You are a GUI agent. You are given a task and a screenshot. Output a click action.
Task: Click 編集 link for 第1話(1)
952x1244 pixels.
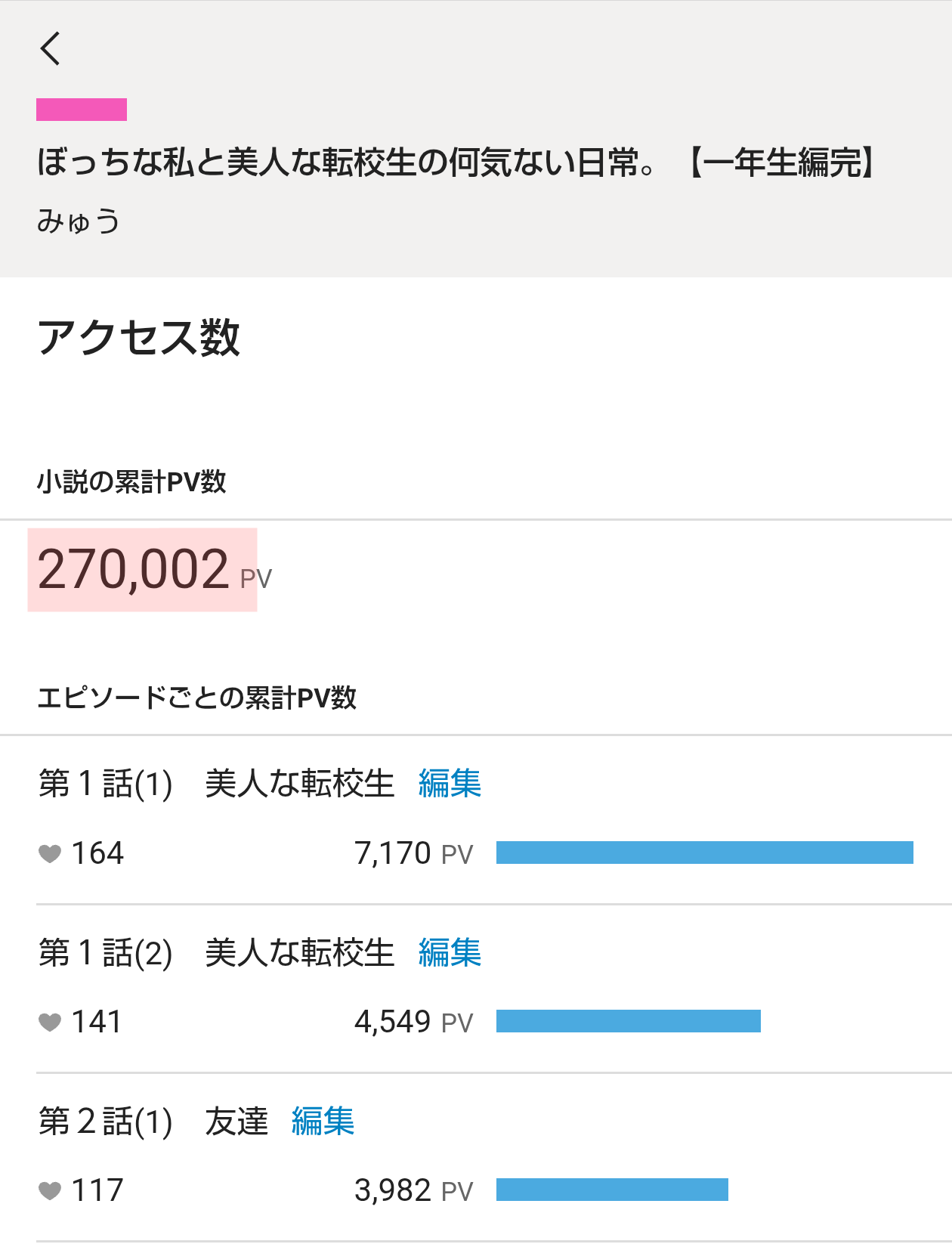coord(450,783)
